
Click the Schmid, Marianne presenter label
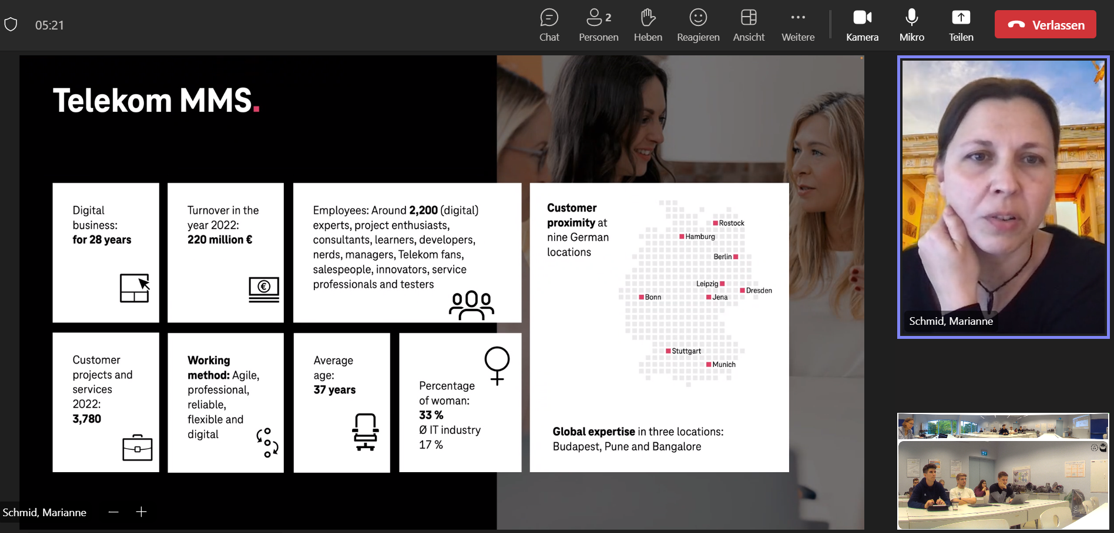(44, 512)
